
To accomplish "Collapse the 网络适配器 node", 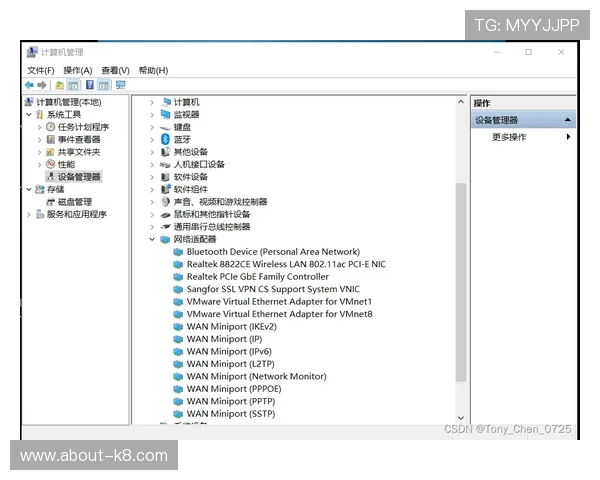I will coord(152,239).
